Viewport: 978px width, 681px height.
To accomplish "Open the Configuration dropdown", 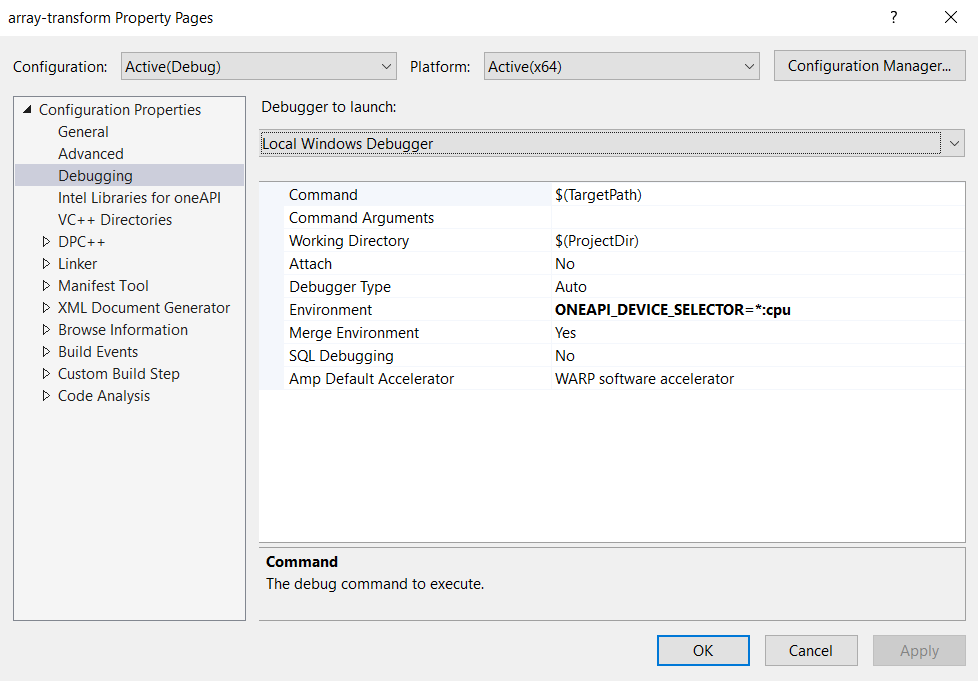I will tap(387, 66).
